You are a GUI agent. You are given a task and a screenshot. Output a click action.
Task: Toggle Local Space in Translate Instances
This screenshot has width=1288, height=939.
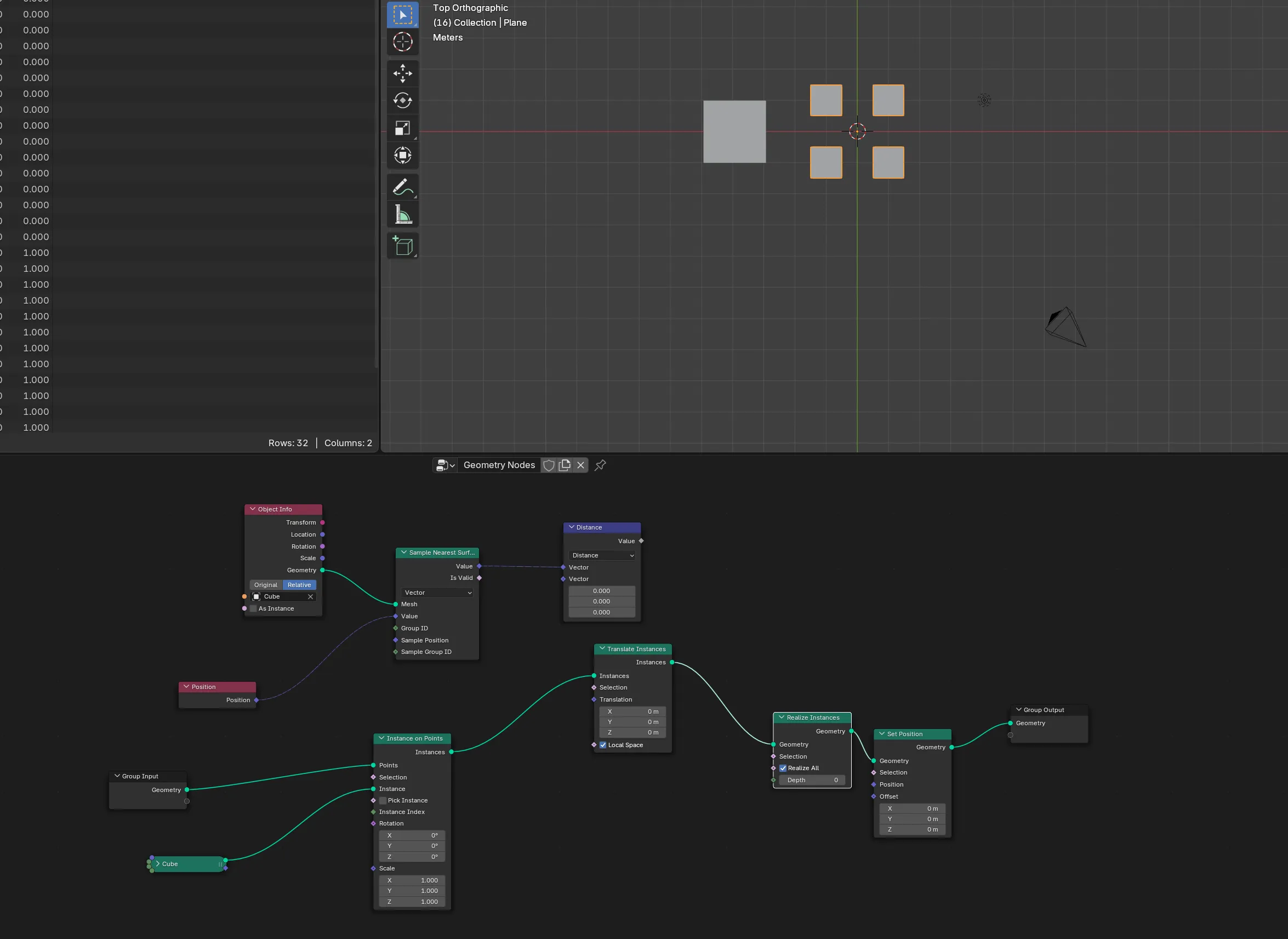pos(603,745)
